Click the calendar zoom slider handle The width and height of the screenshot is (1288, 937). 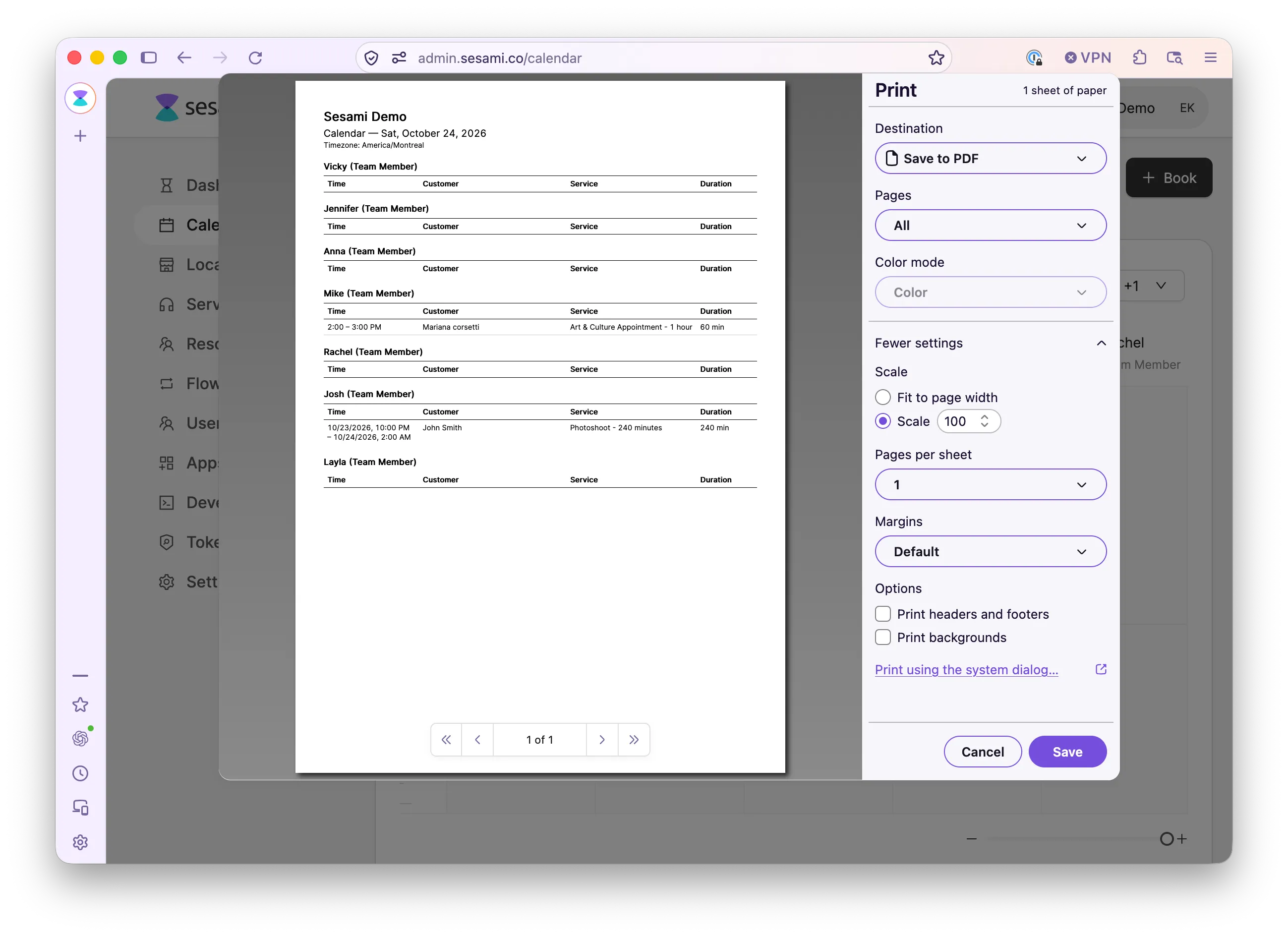point(1167,839)
